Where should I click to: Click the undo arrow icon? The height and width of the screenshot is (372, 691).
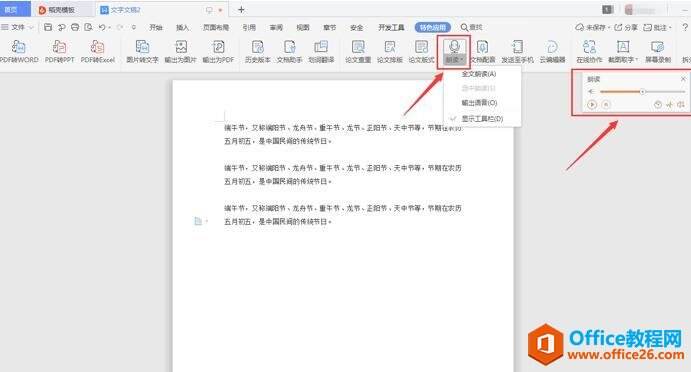point(102,27)
